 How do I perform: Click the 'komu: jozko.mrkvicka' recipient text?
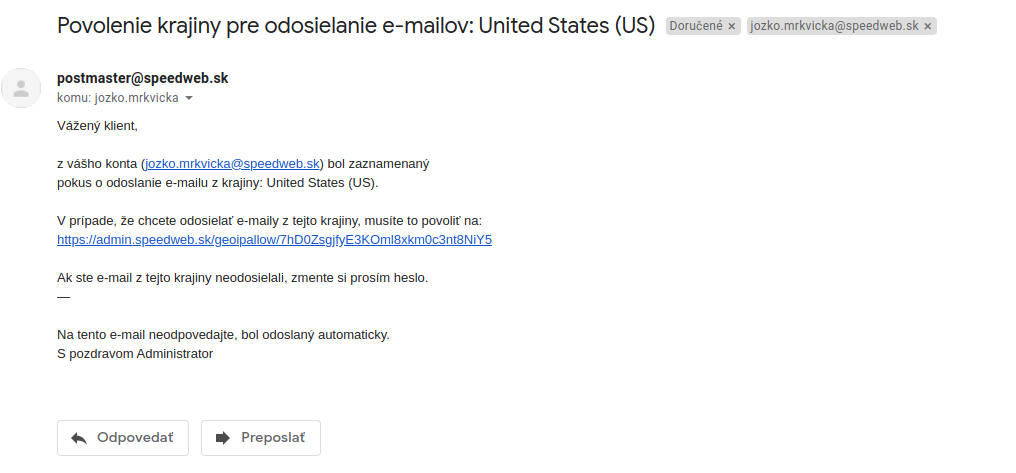click(x=118, y=98)
